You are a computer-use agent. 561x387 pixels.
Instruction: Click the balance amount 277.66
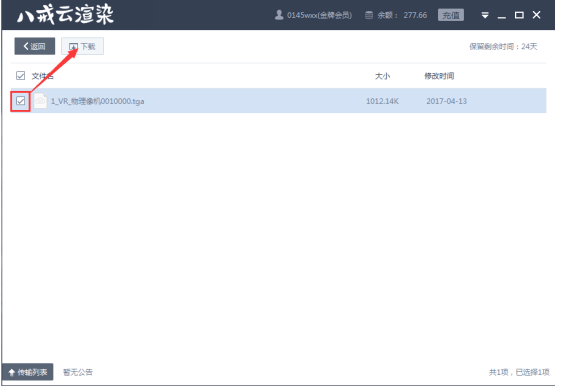tap(415, 15)
